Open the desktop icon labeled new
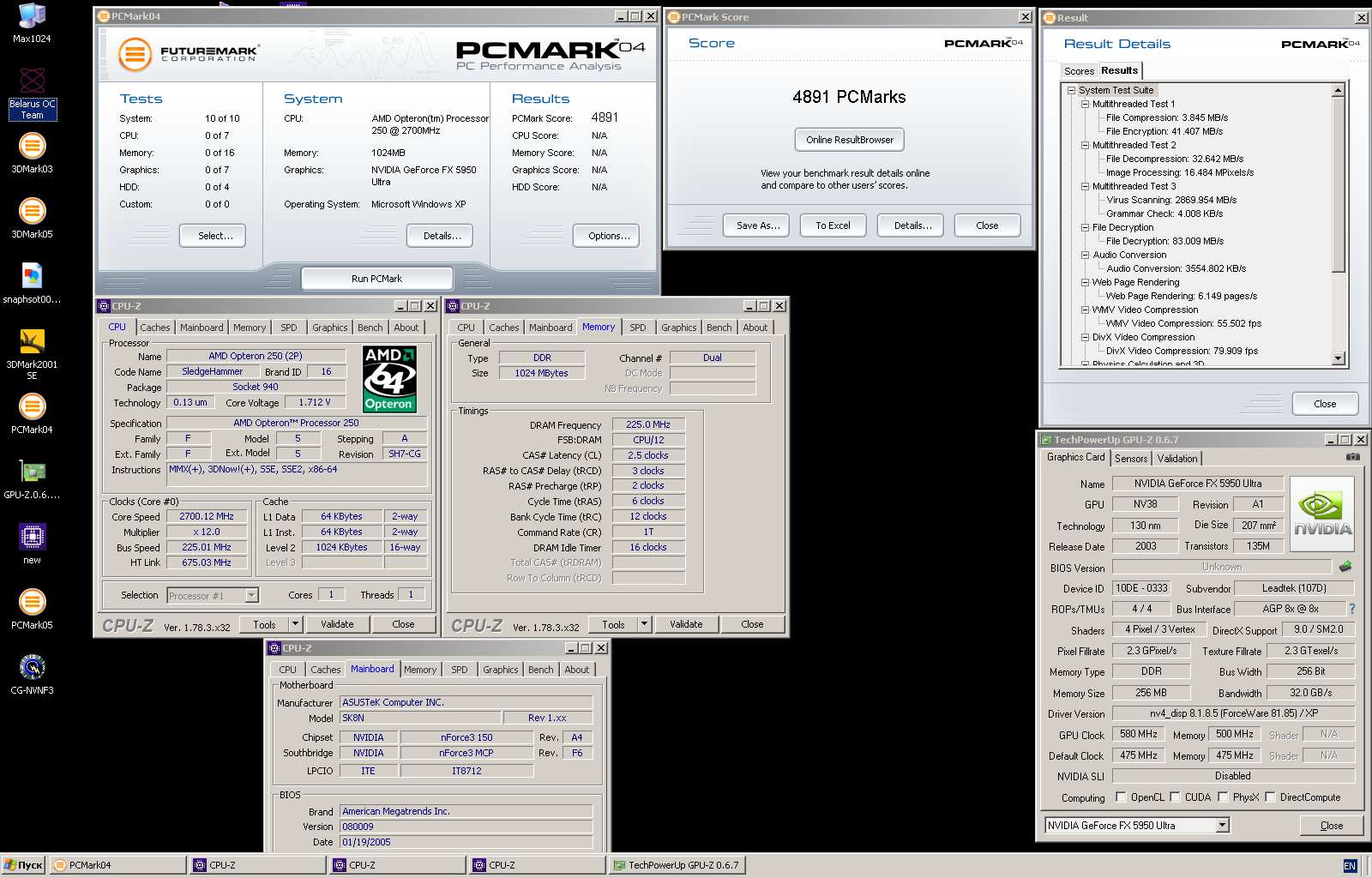Image resolution: width=1372 pixels, height=878 pixels. [x=32, y=544]
